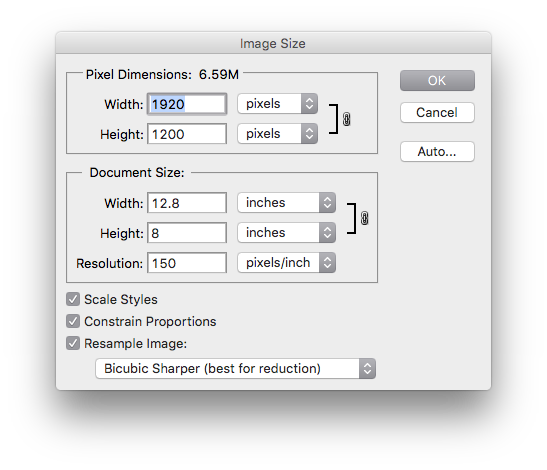Click into the pixel Height field showing 1200
Image resolution: width=547 pixels, height=470 pixels.
click(187, 134)
